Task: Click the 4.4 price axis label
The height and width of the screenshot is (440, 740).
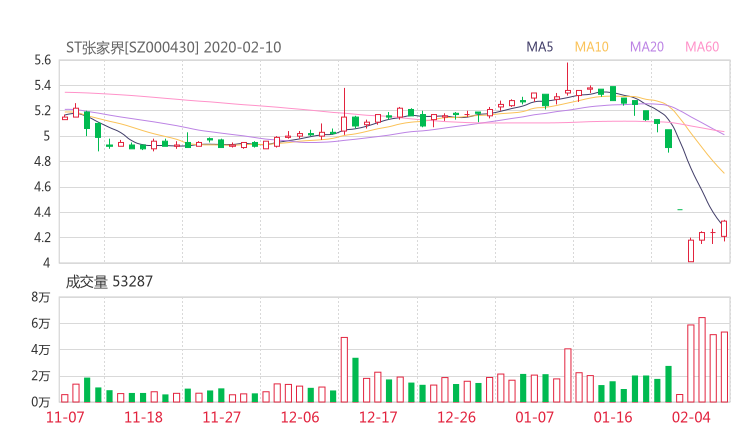Action: [42, 212]
